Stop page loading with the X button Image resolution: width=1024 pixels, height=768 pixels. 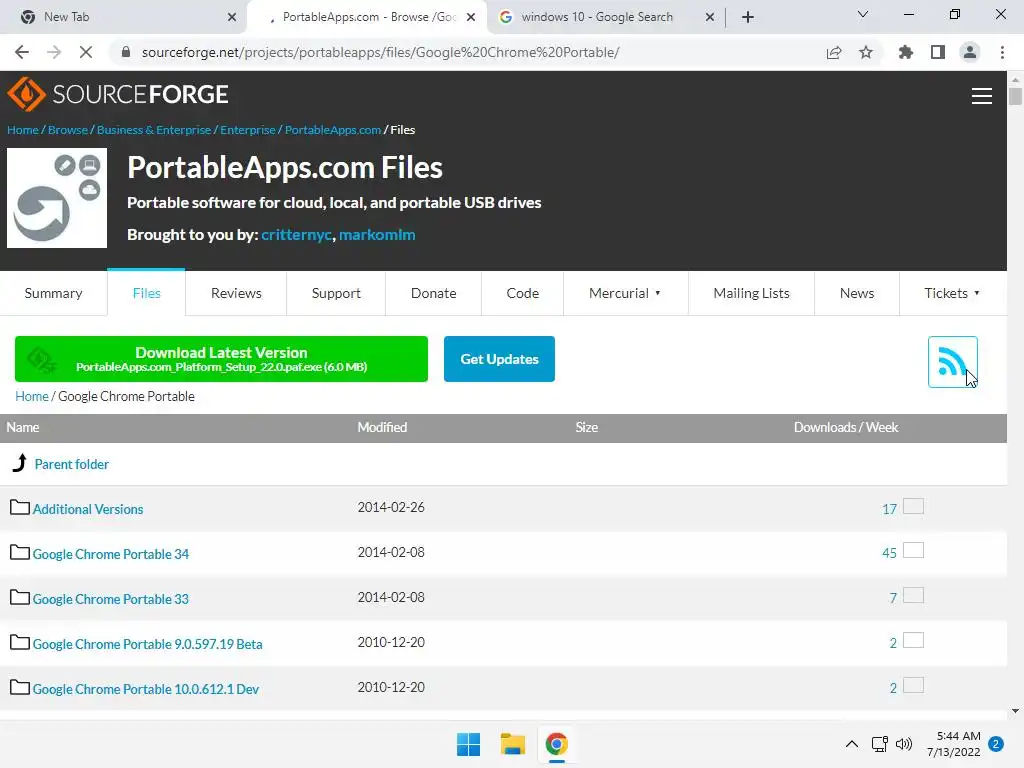click(x=86, y=52)
